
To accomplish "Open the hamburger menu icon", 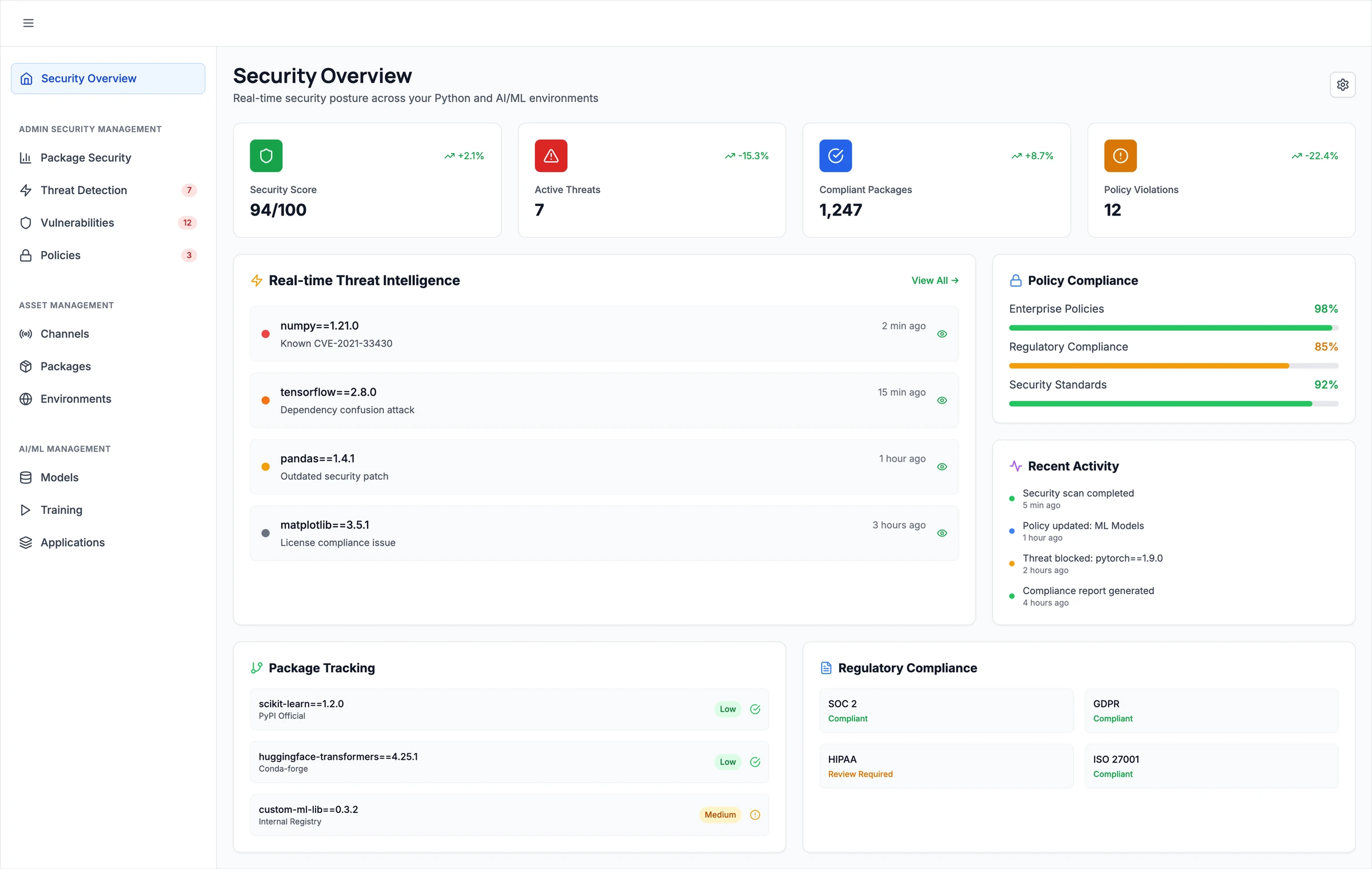I will pyautogui.click(x=28, y=23).
